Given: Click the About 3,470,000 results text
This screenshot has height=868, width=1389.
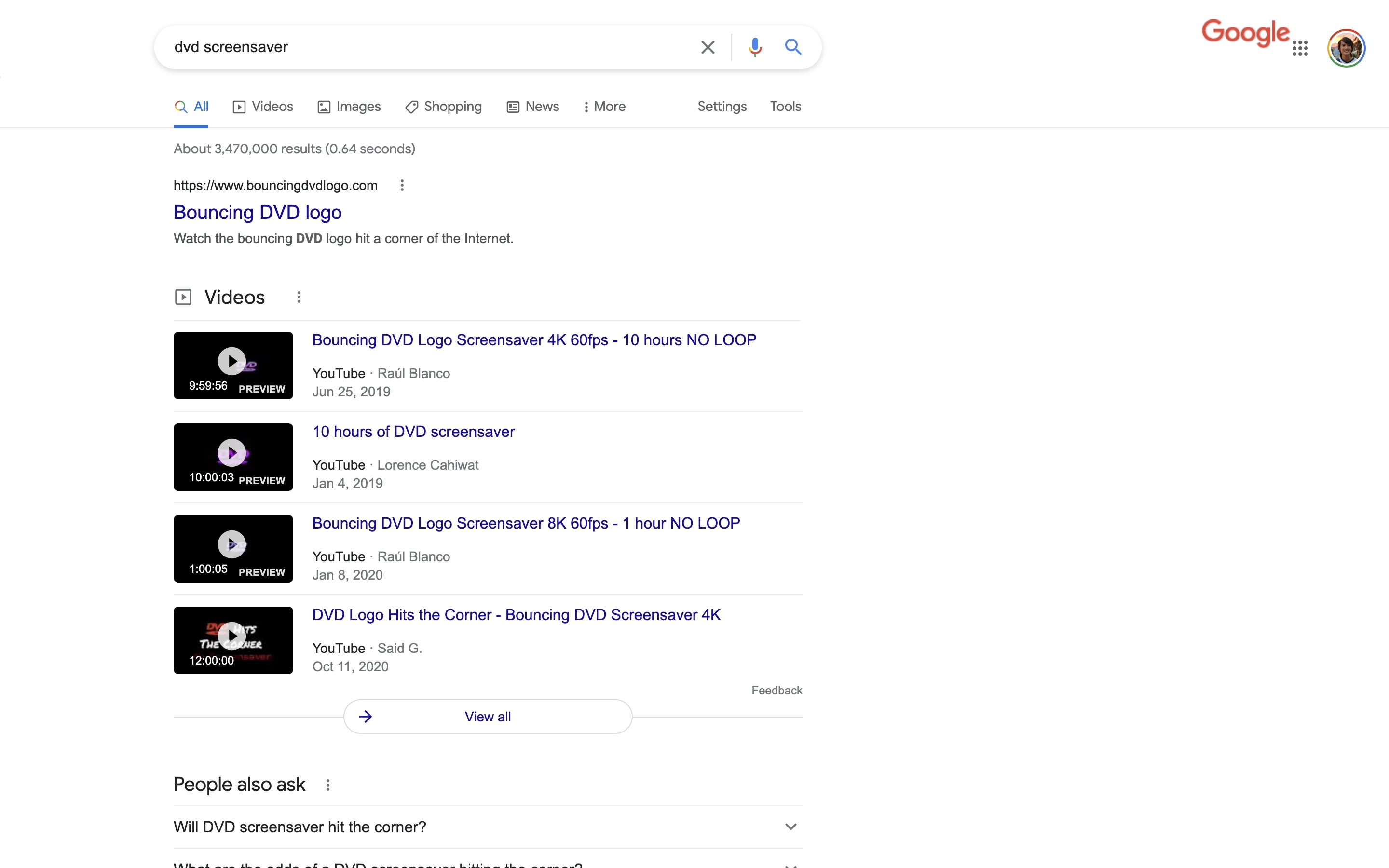Looking at the screenshot, I should (295, 149).
